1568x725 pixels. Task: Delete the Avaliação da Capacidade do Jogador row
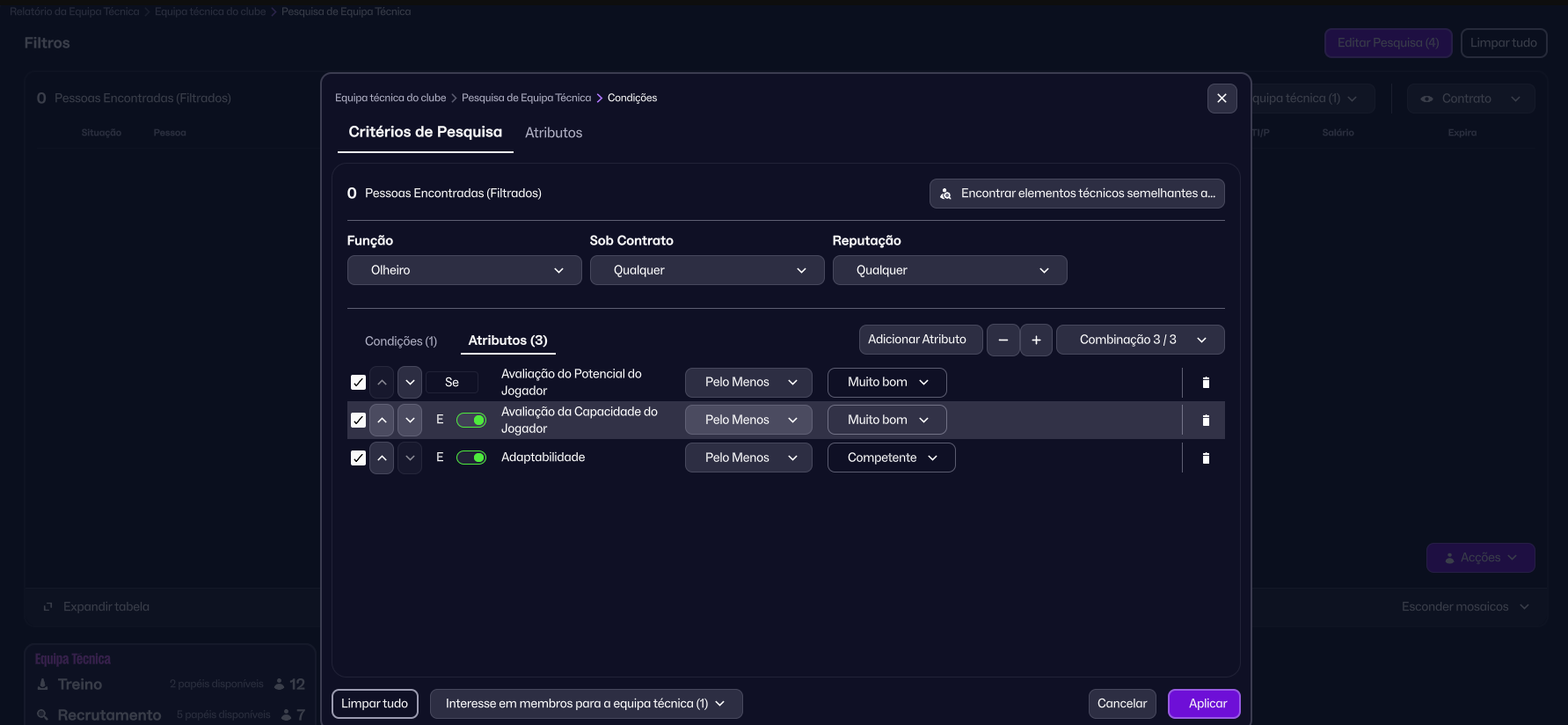pos(1206,421)
